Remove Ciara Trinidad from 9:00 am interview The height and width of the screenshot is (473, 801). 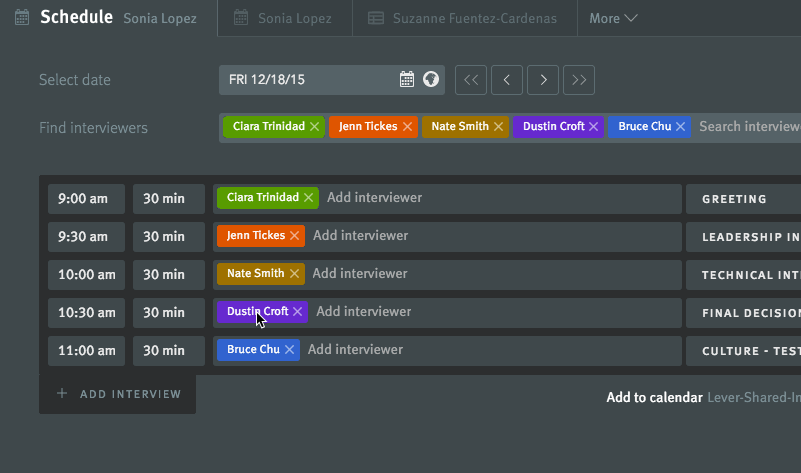pyautogui.click(x=309, y=198)
